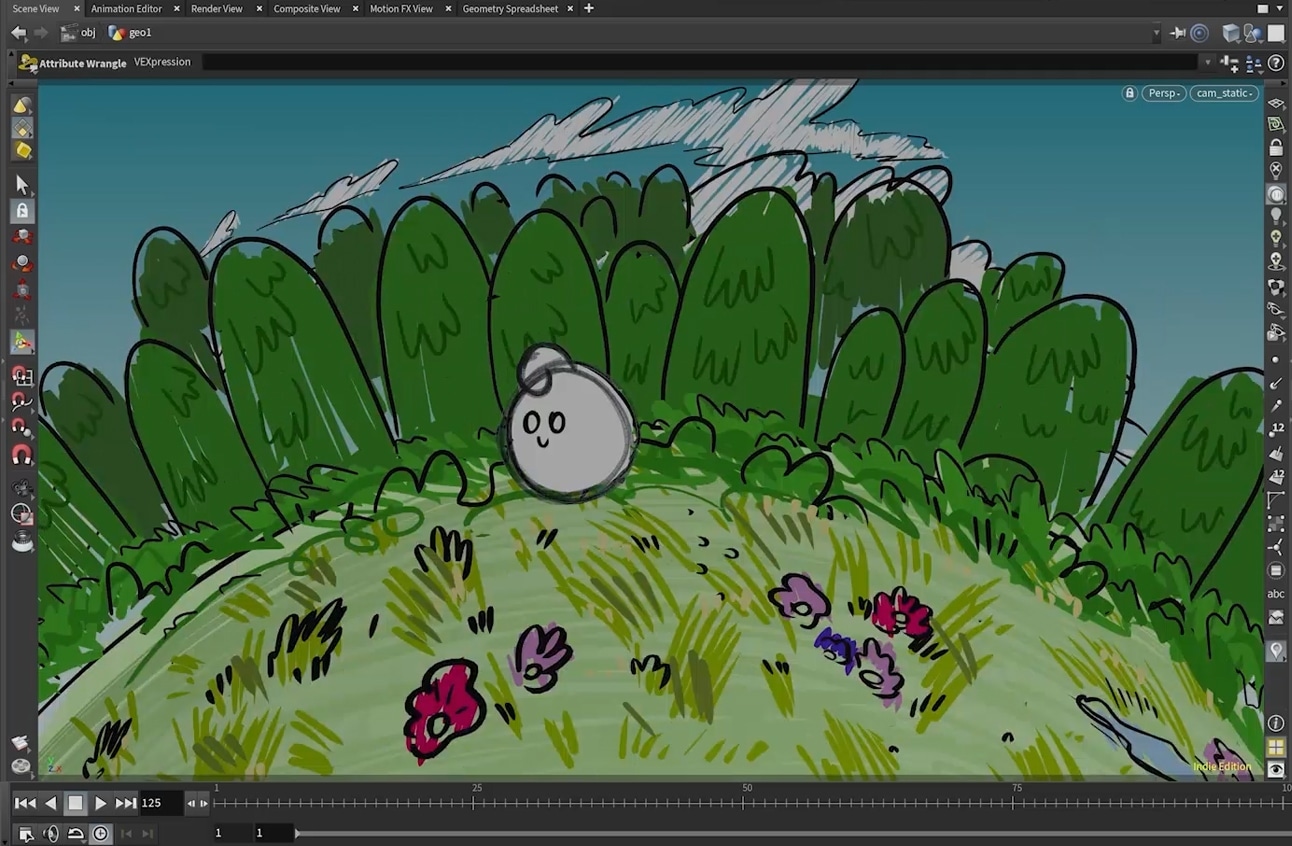Image resolution: width=1292 pixels, height=846 pixels.
Task: Open the network path dropdown arrow
Action: pyautogui.click(x=1157, y=33)
